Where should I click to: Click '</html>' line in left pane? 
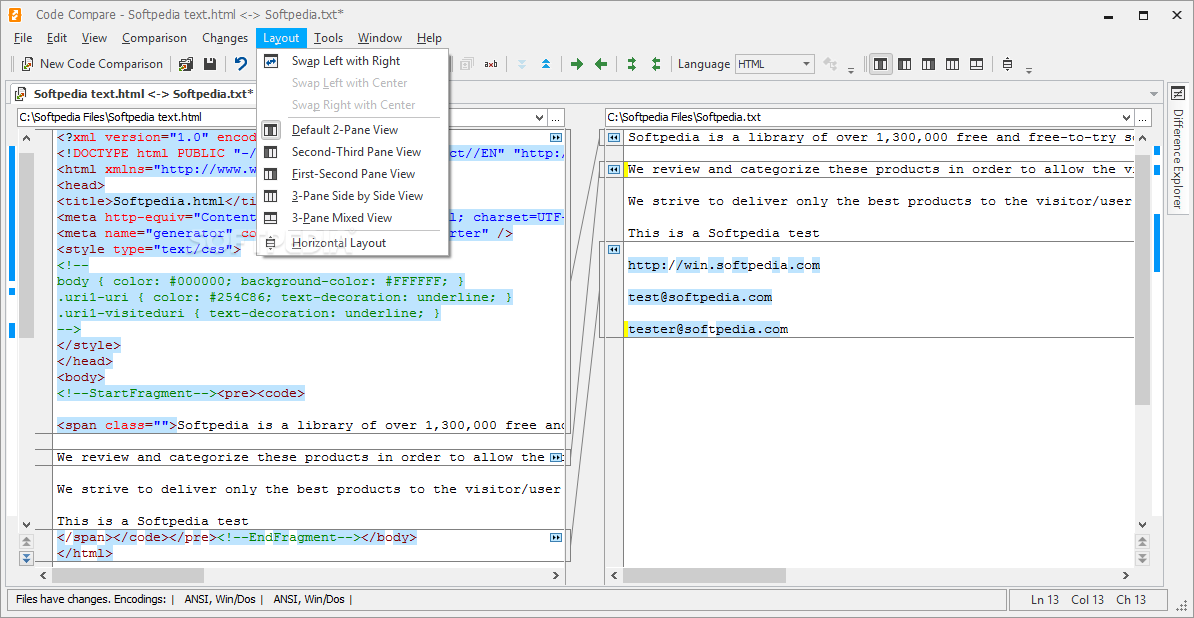pos(85,553)
